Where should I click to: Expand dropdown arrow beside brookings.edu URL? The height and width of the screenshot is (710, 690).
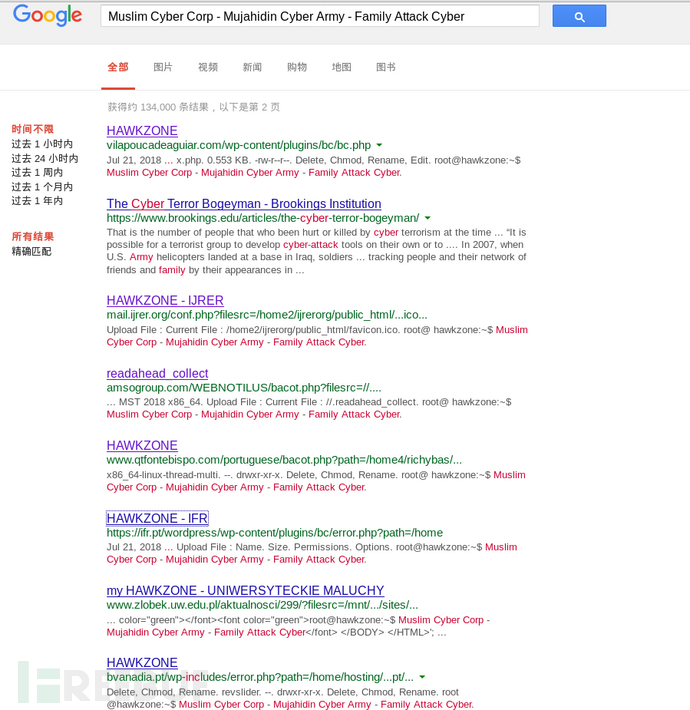tap(427, 218)
